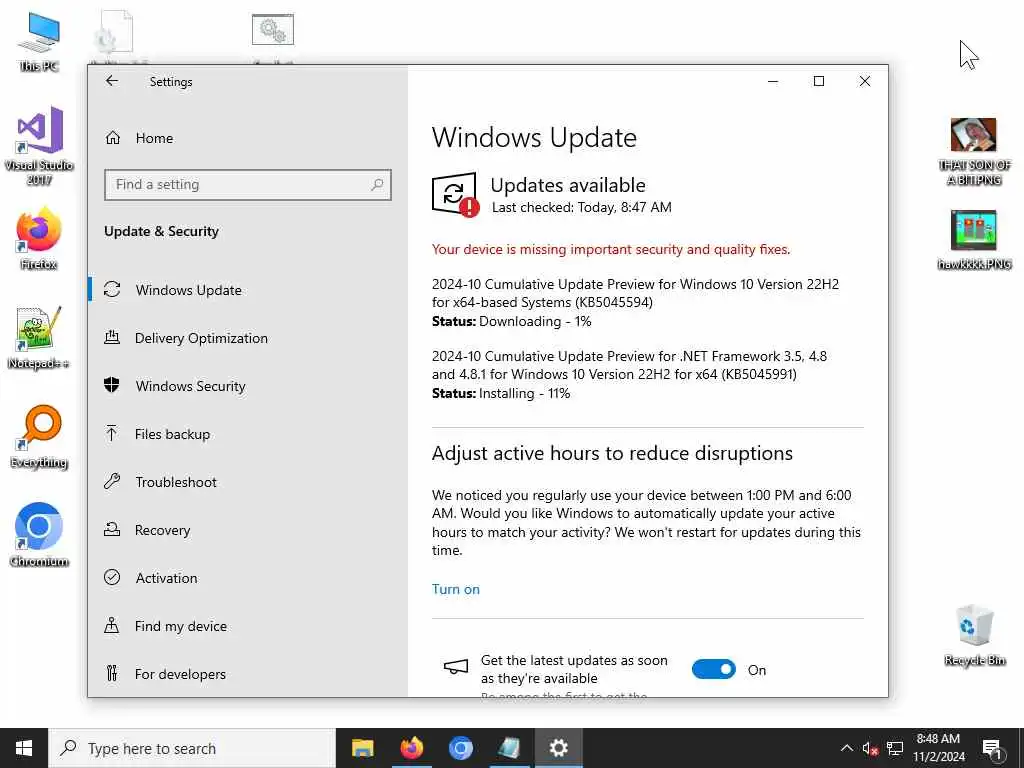Select the gear file icon on desktop

273,30
